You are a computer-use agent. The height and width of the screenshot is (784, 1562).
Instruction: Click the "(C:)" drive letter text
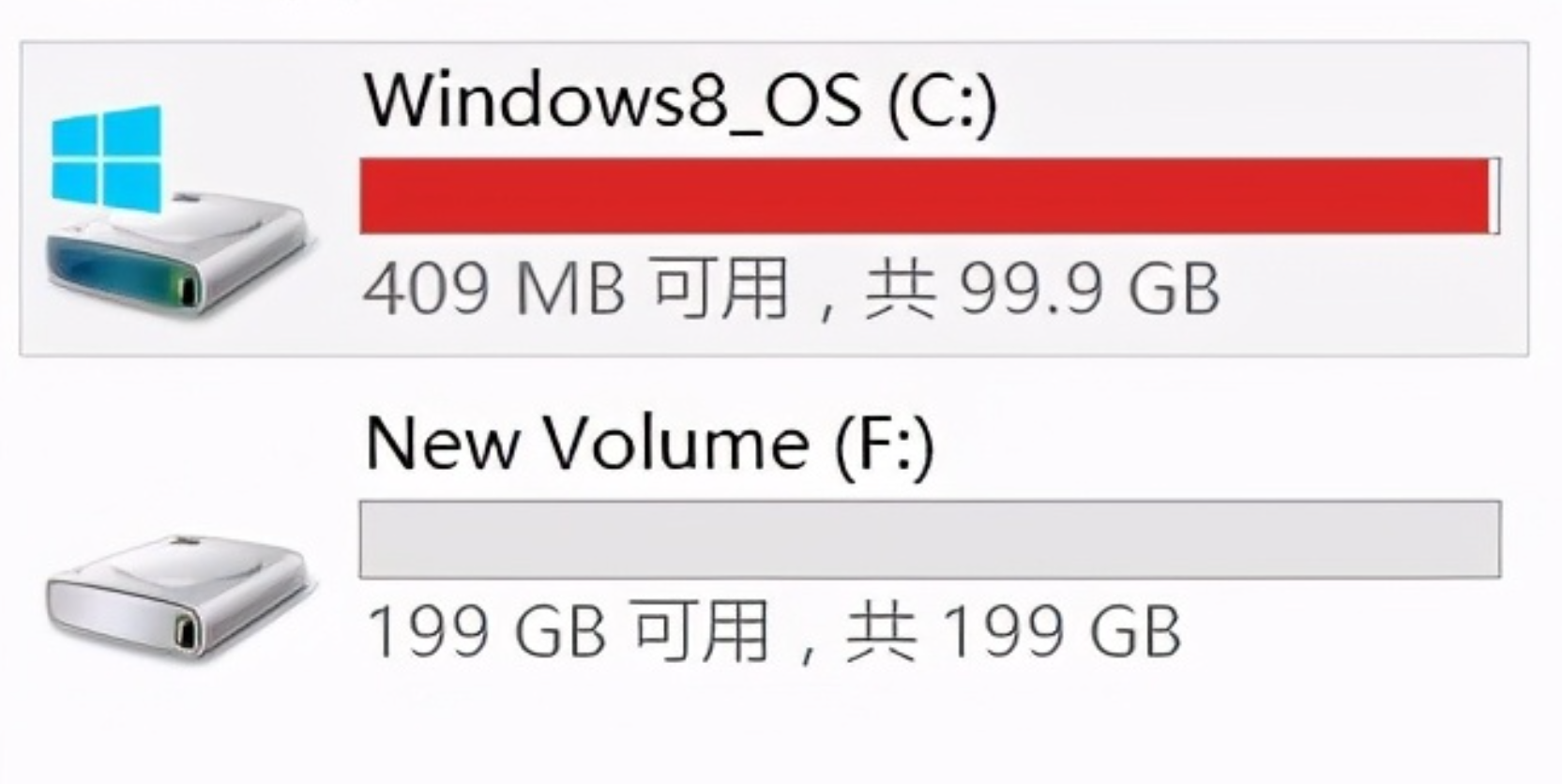[942, 99]
